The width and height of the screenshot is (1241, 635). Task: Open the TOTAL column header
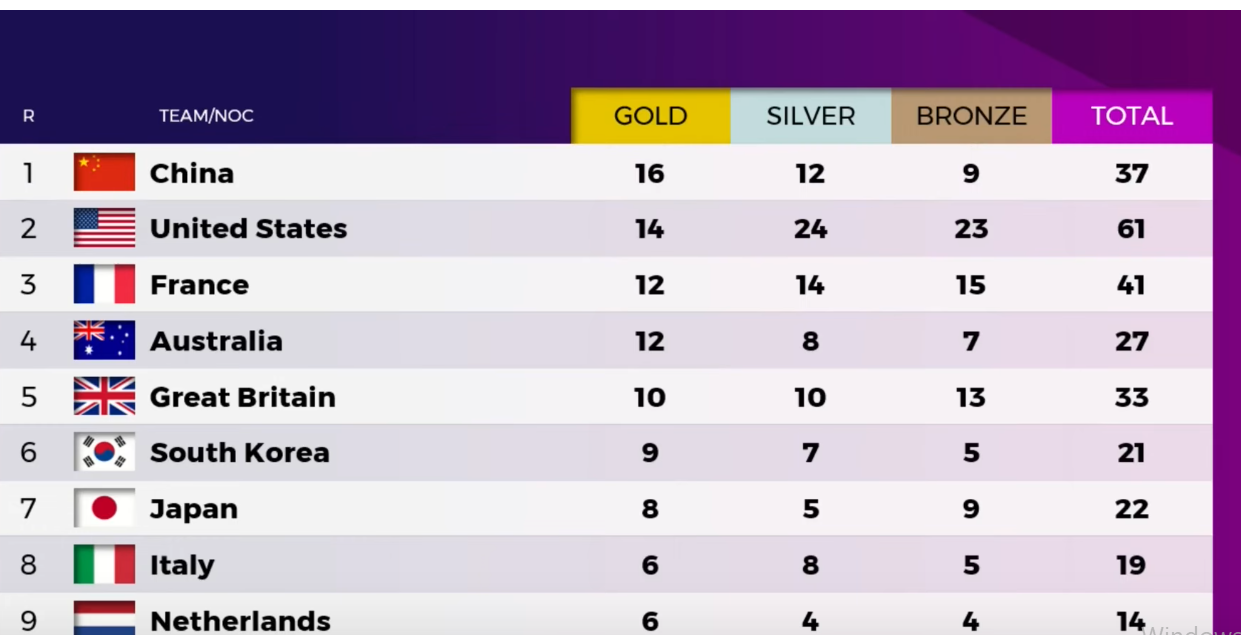click(1132, 116)
